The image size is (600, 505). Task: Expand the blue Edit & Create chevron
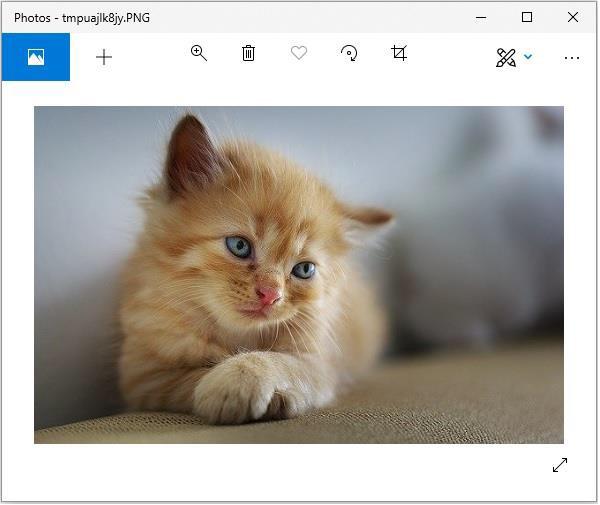(528, 58)
